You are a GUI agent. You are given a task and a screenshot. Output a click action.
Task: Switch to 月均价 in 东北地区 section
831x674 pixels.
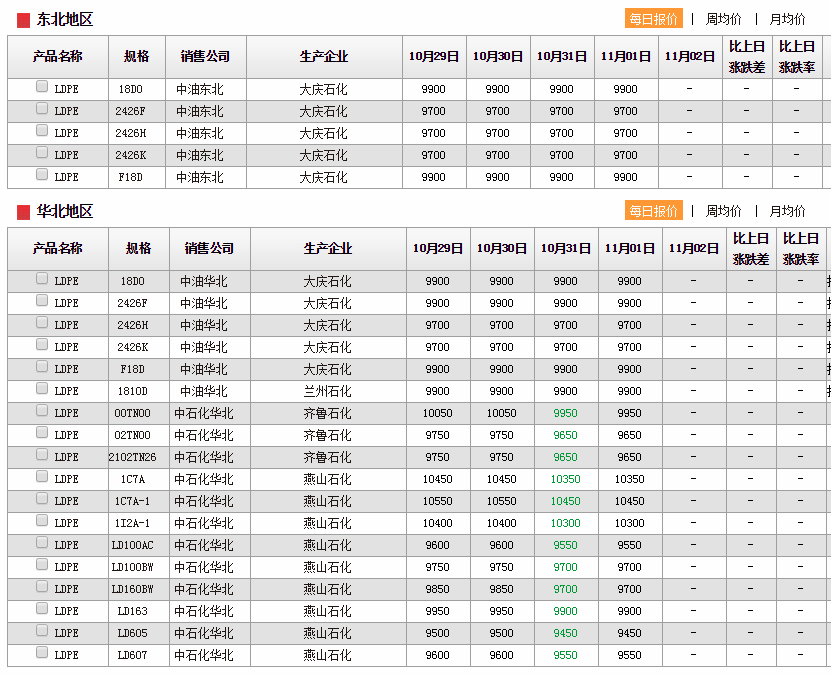point(787,19)
